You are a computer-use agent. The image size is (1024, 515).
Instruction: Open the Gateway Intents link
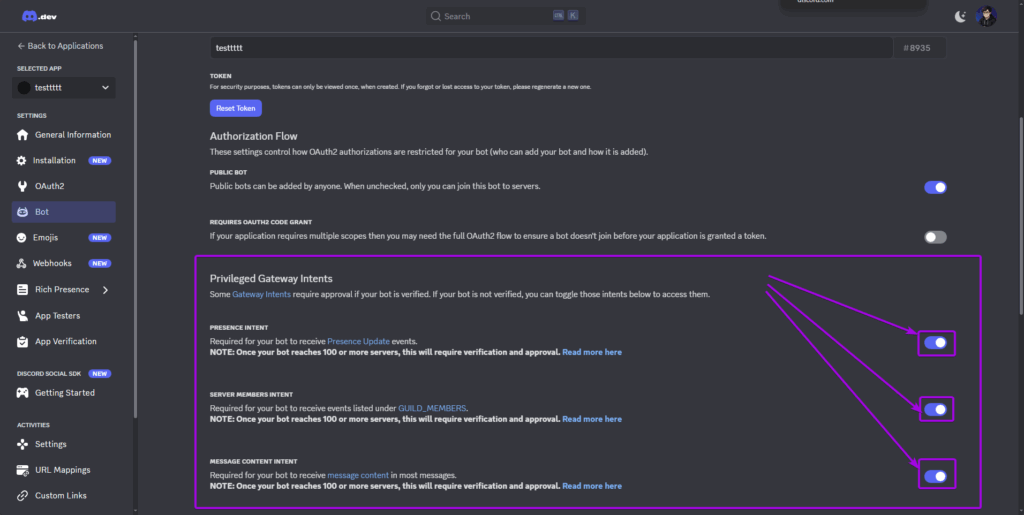click(x=261, y=295)
